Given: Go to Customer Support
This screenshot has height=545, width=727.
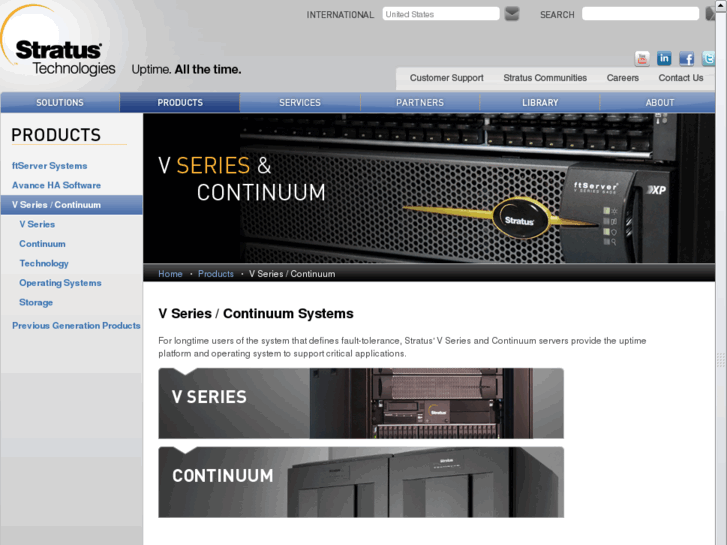Looking at the screenshot, I should (446, 78).
